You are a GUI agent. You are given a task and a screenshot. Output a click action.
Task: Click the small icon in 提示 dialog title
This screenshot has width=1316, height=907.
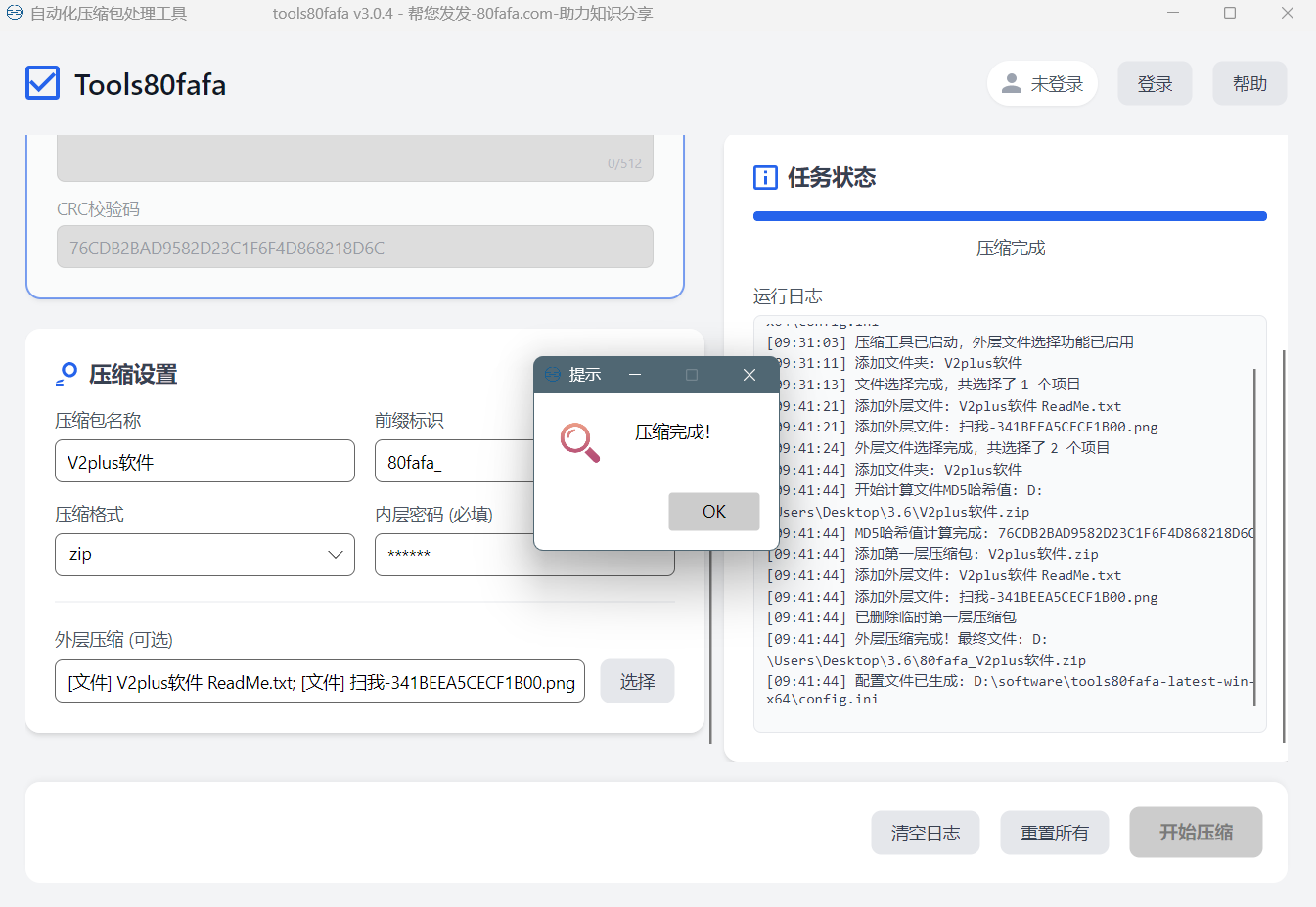pyautogui.click(x=553, y=375)
